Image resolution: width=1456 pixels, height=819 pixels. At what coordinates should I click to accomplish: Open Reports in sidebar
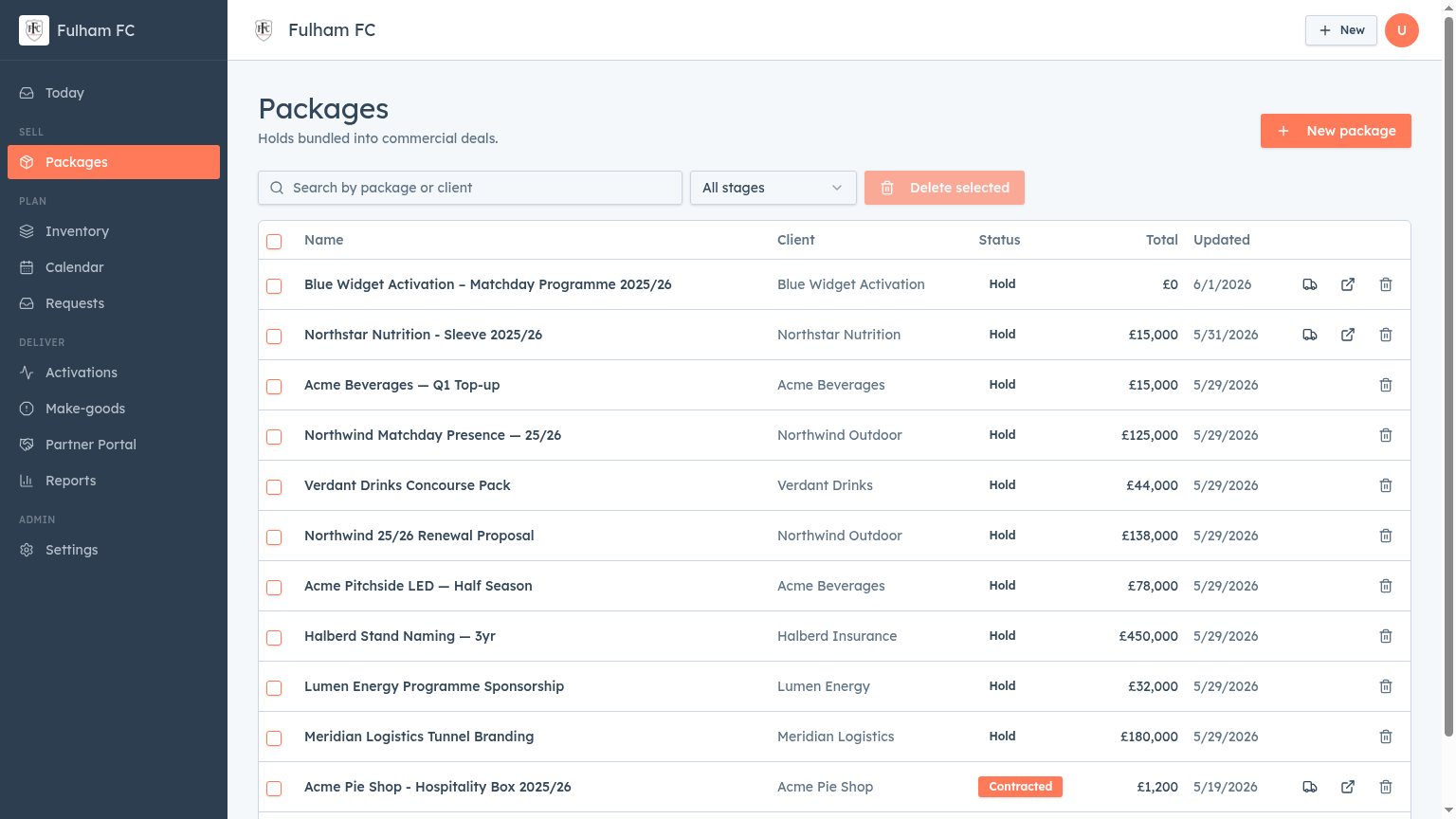[x=114, y=481]
